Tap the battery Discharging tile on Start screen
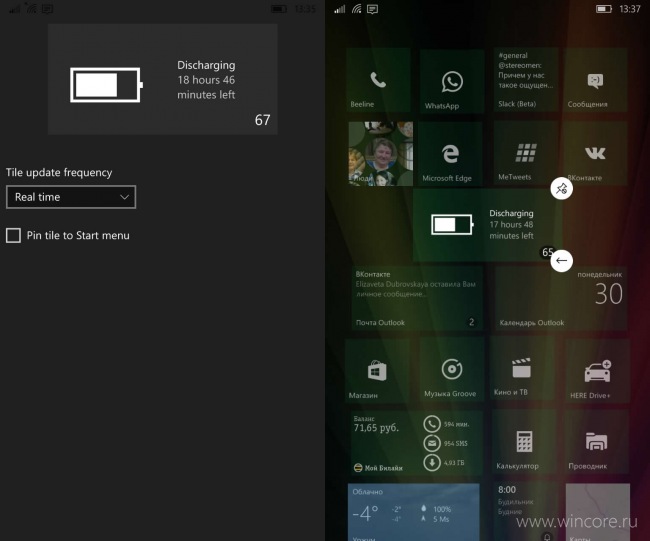 [487, 225]
